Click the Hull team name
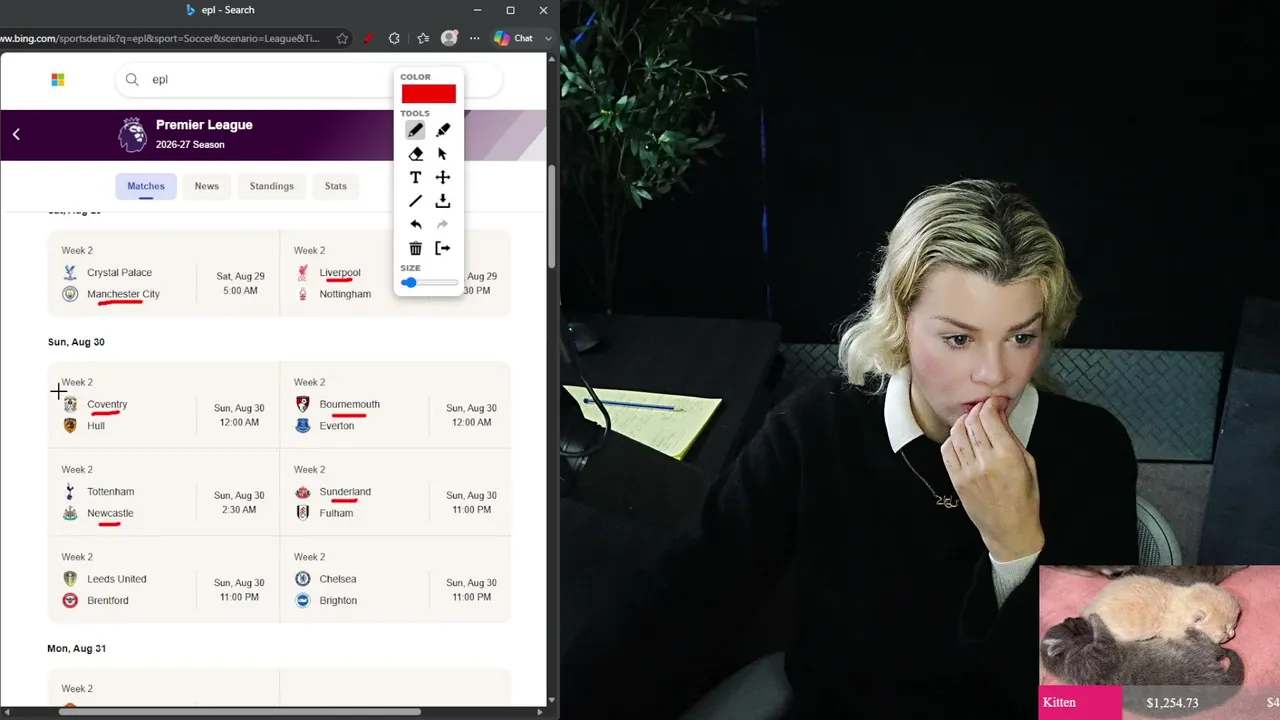The image size is (1280, 720). [x=96, y=426]
